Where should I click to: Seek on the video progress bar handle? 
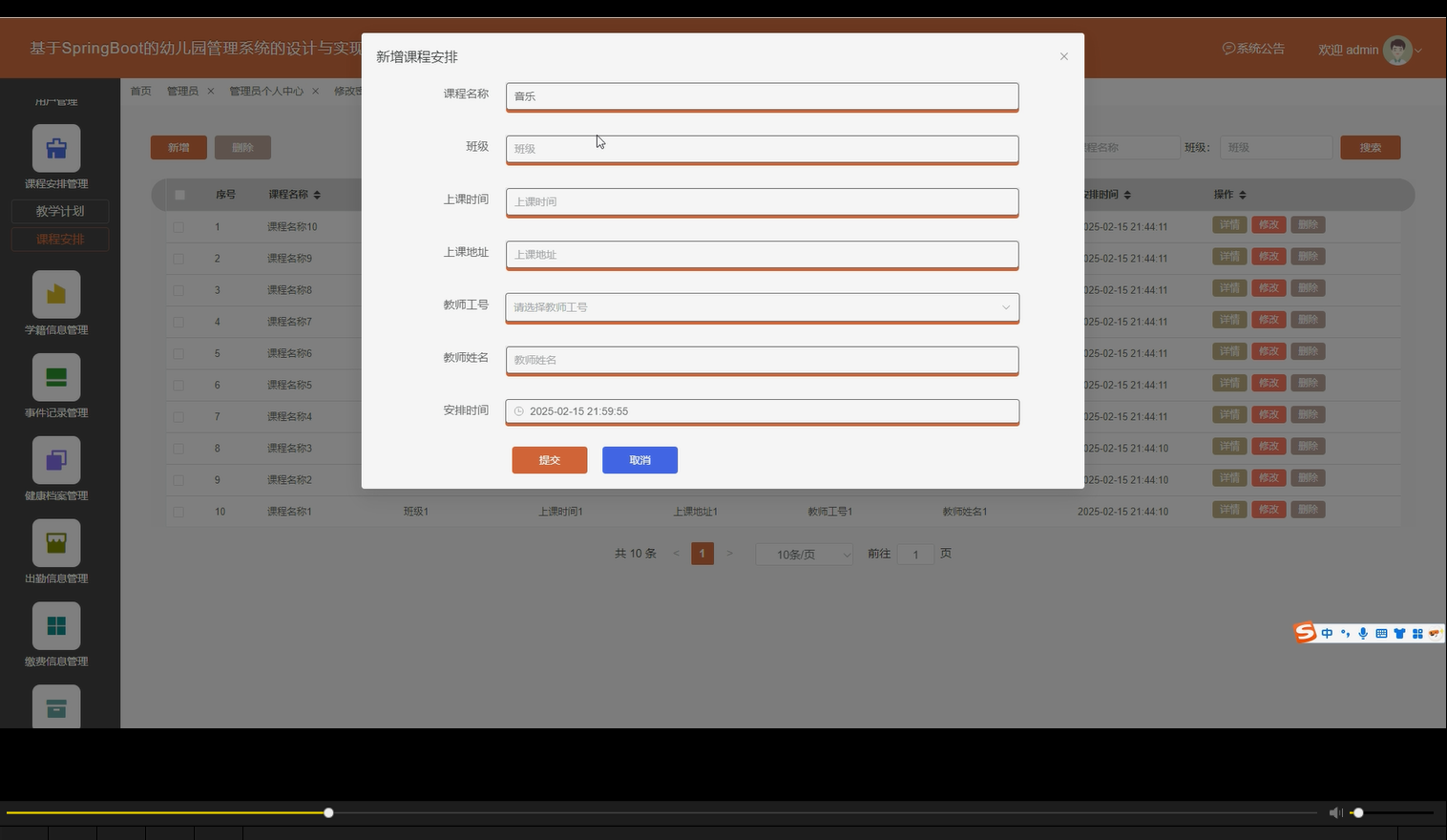click(328, 812)
